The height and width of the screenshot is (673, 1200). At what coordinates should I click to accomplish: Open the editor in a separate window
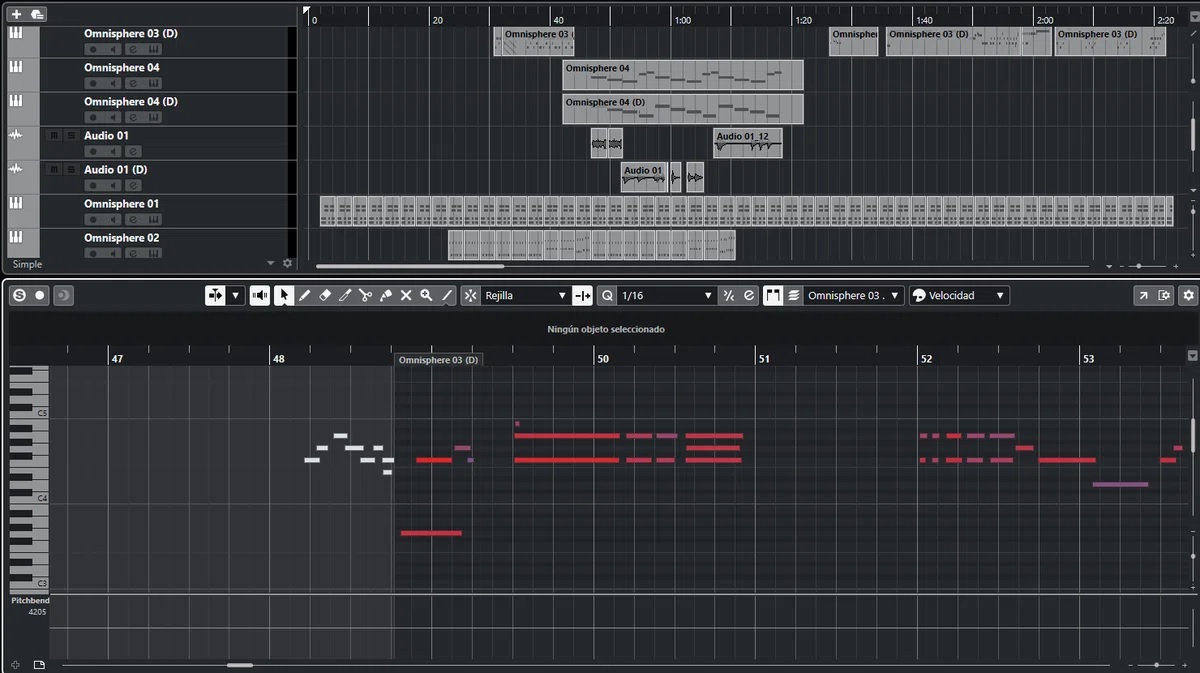click(1143, 295)
